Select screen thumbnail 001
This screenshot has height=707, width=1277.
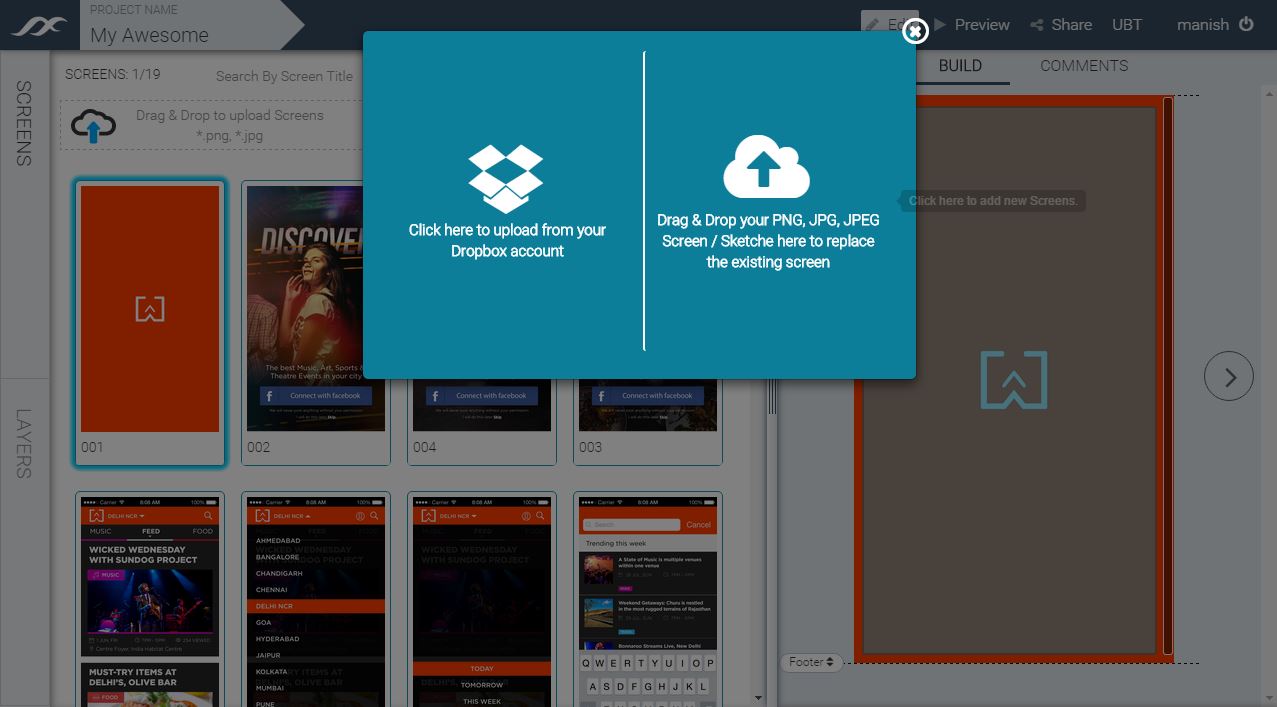[150, 310]
